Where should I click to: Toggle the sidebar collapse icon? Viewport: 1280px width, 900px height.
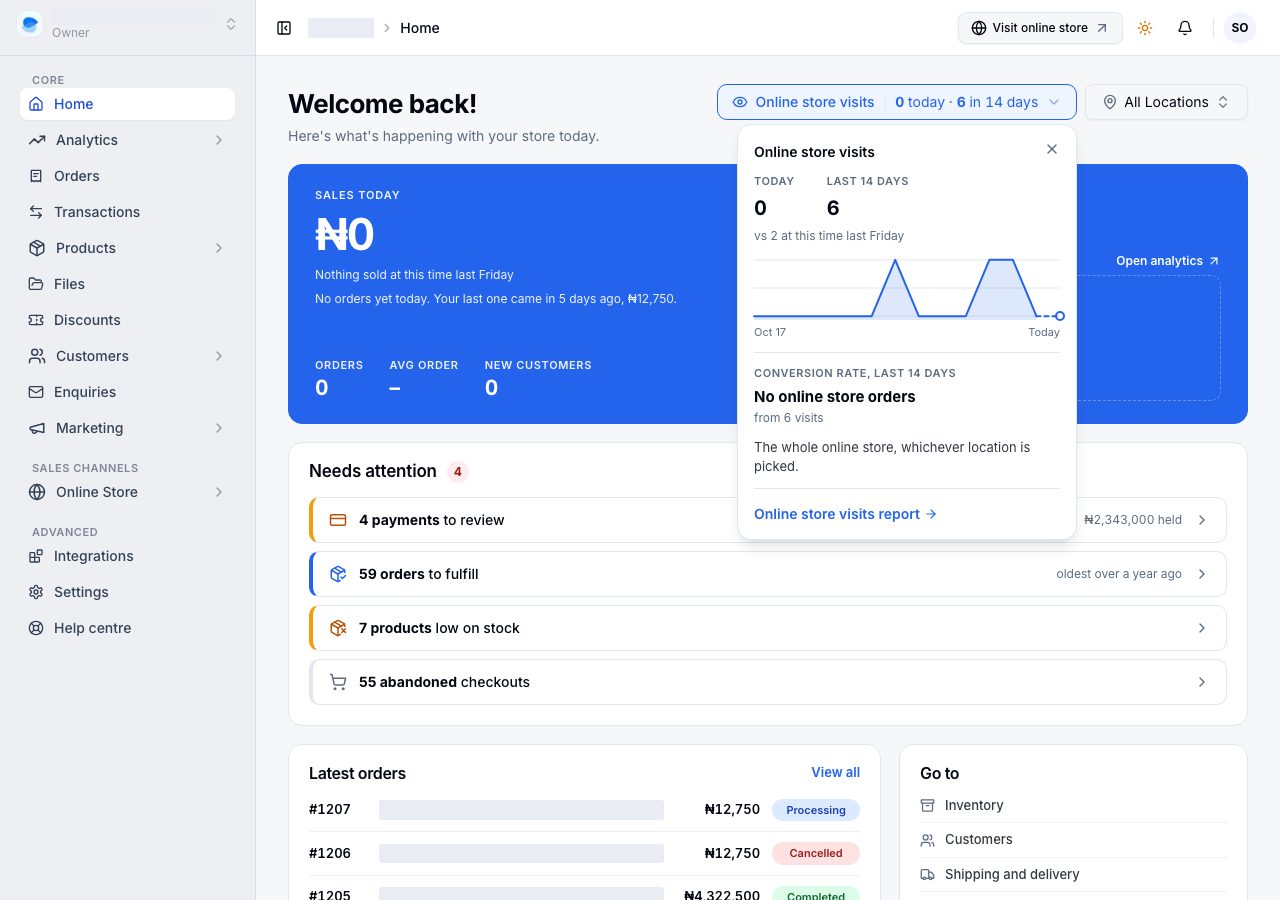[x=284, y=28]
